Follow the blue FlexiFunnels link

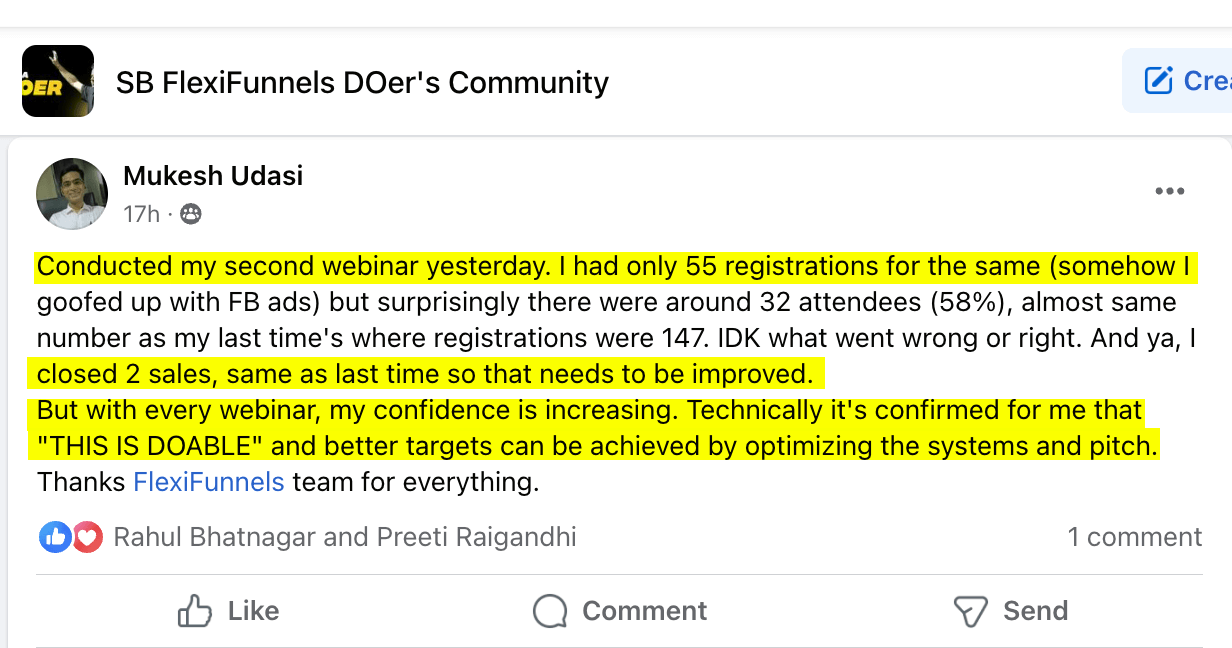[209, 483]
